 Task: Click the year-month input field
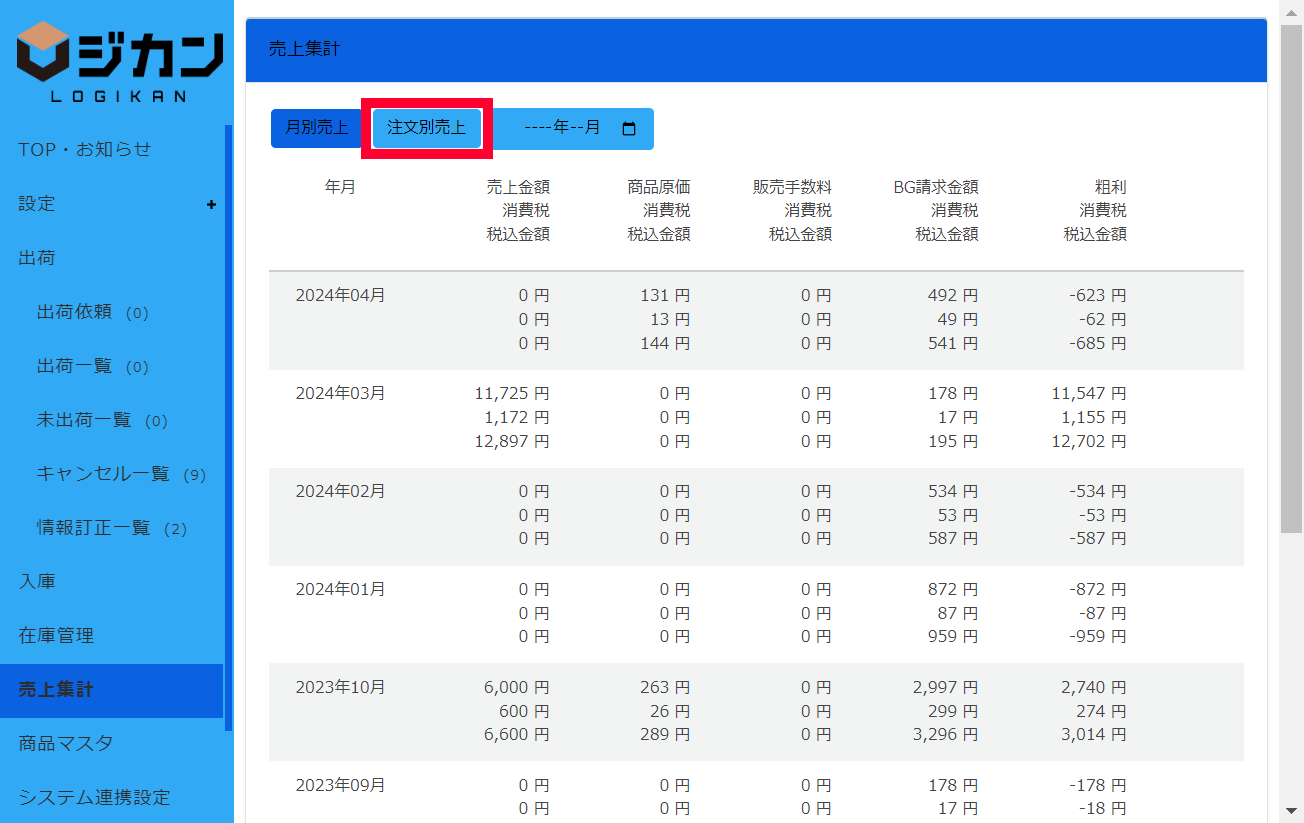coord(562,128)
